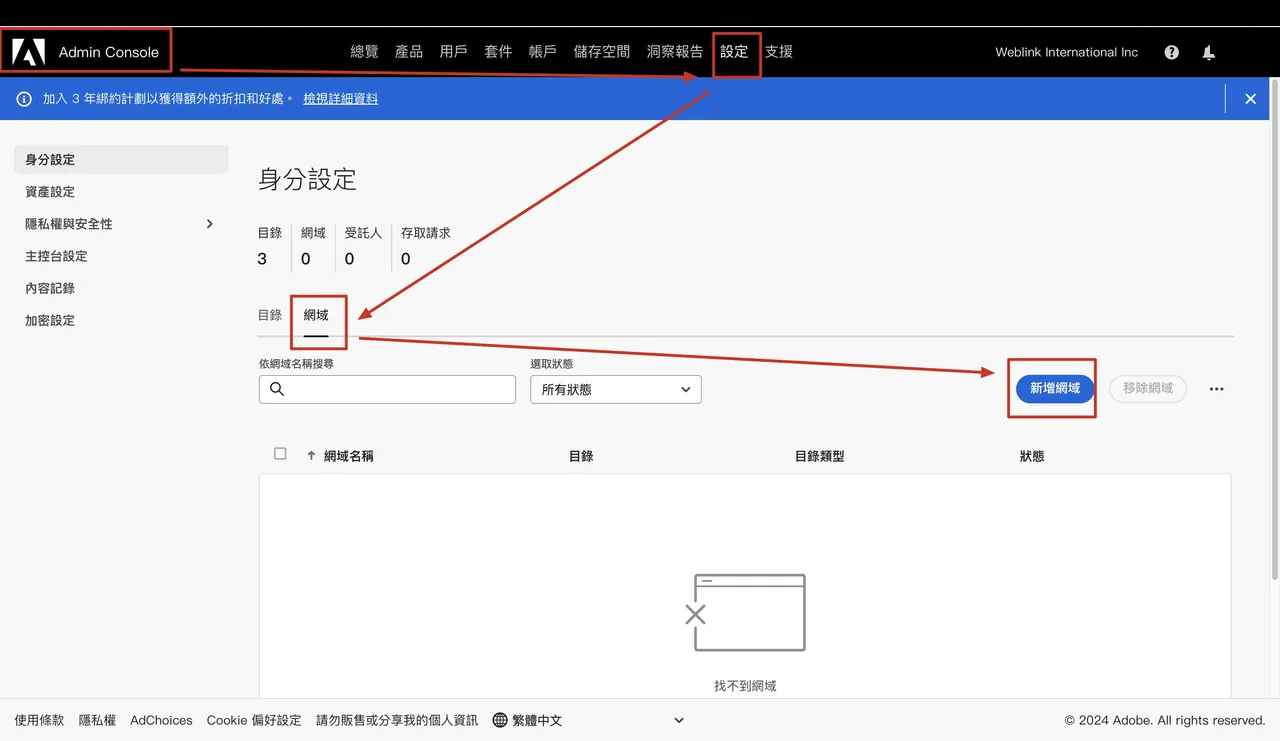
Task: Switch to the 目錄 tab
Action: click(270, 315)
